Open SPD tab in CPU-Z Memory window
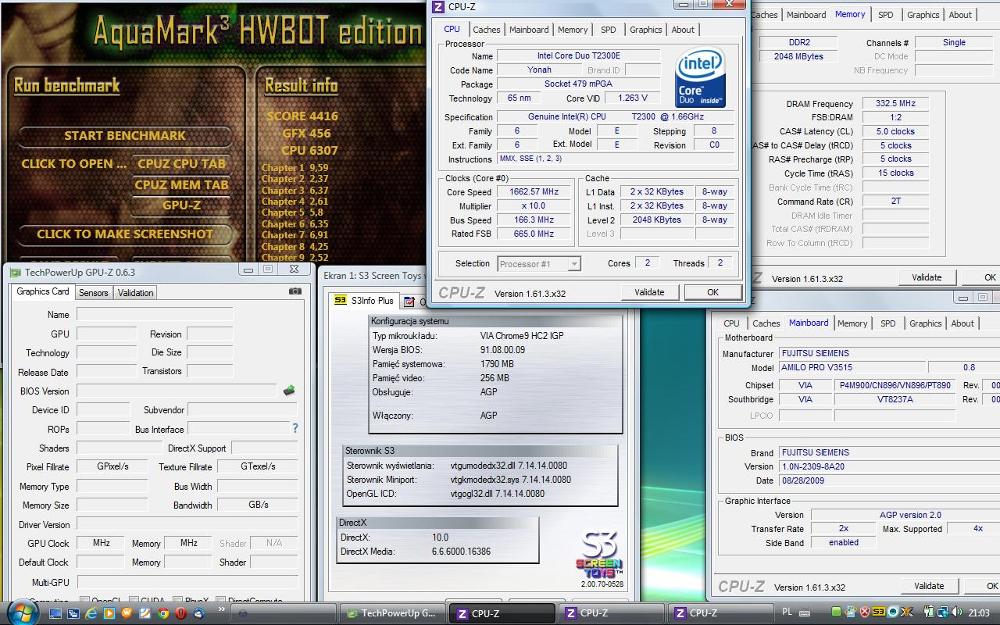1000x625 pixels. pyautogui.click(x=885, y=15)
